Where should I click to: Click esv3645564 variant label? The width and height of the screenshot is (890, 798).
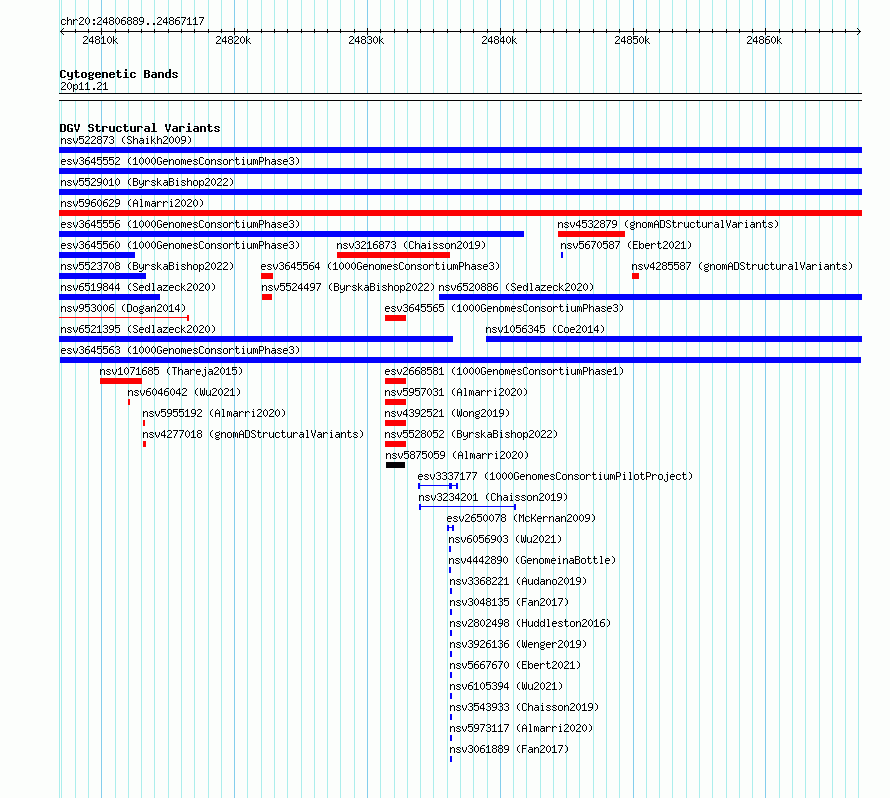(x=380, y=266)
